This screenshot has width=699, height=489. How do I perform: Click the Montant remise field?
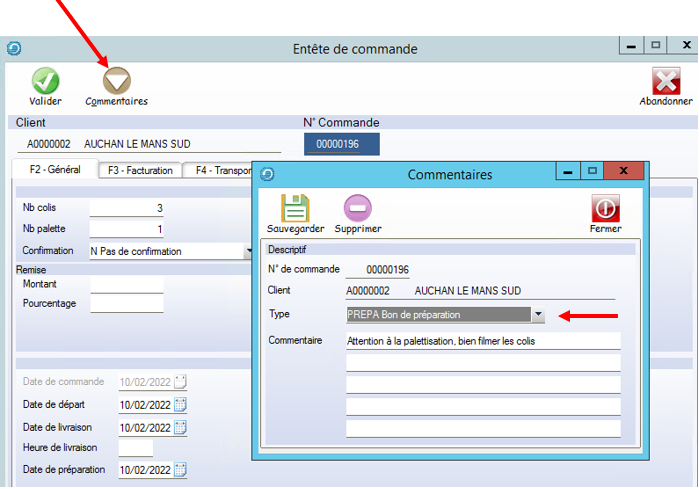pos(126,285)
